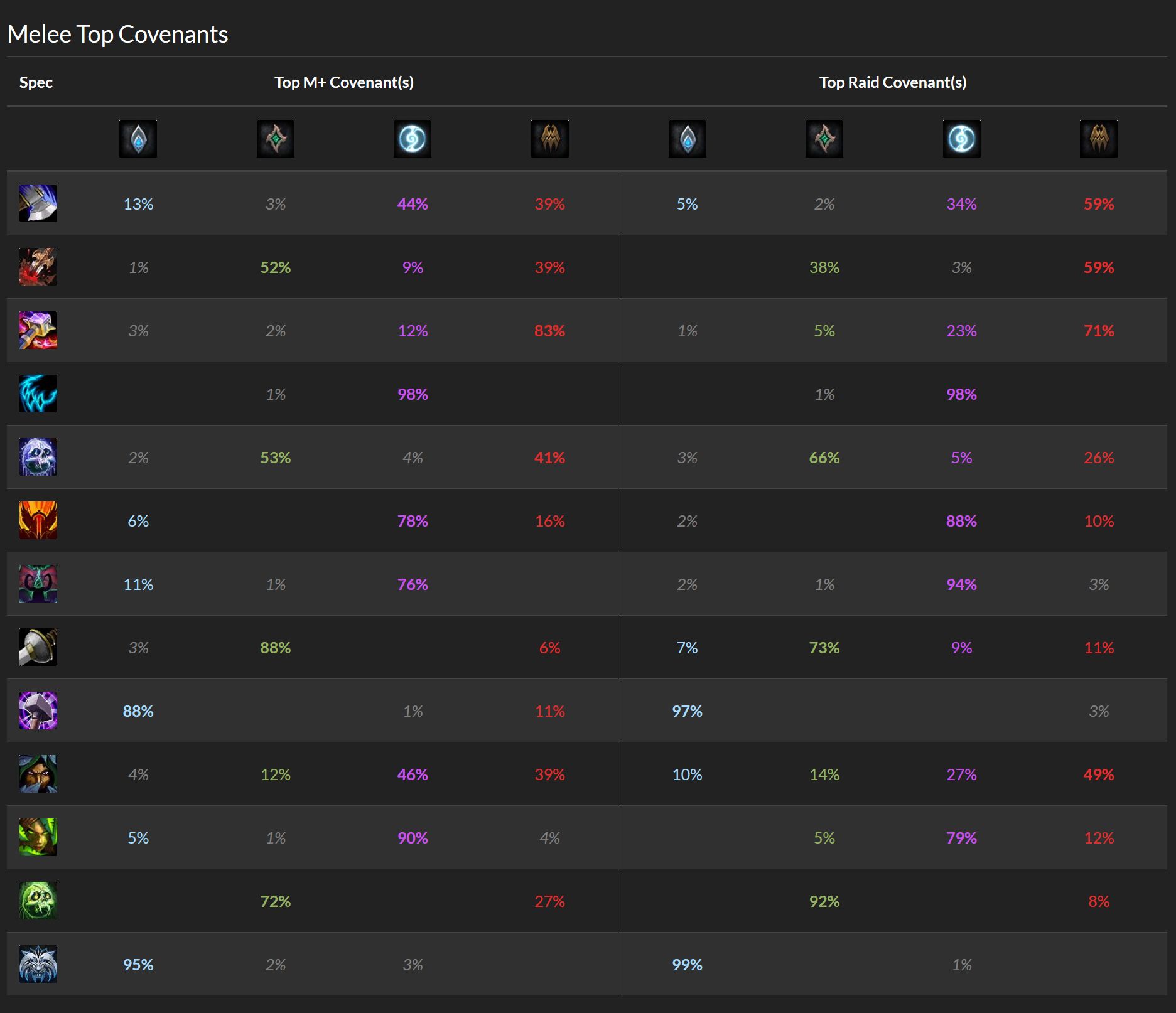Click the Kyrian icon under Top M+ Covenant(s)
The width and height of the screenshot is (1176, 1013).
(138, 139)
